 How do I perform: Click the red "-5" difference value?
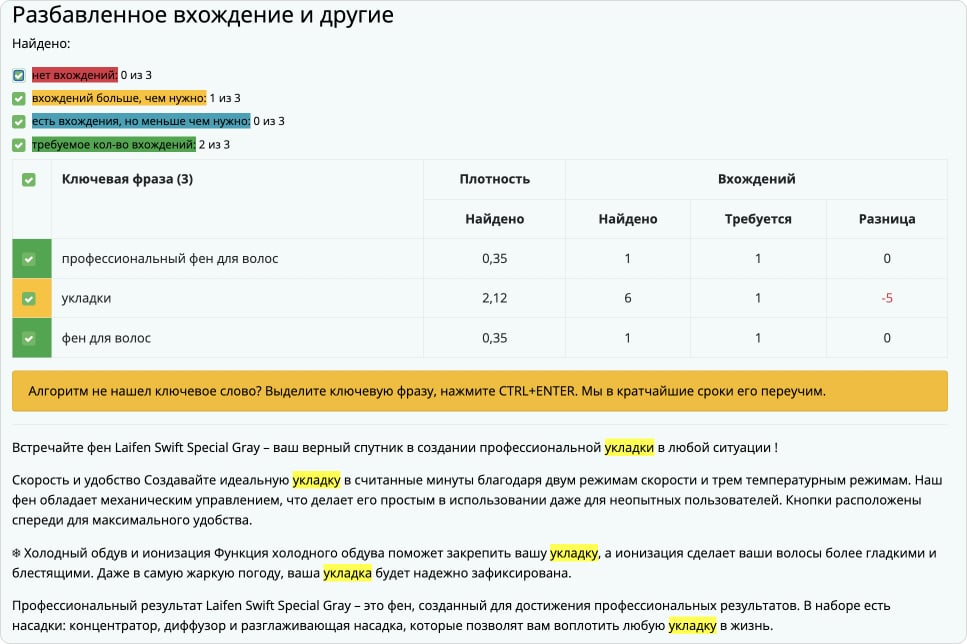pyautogui.click(x=885, y=297)
